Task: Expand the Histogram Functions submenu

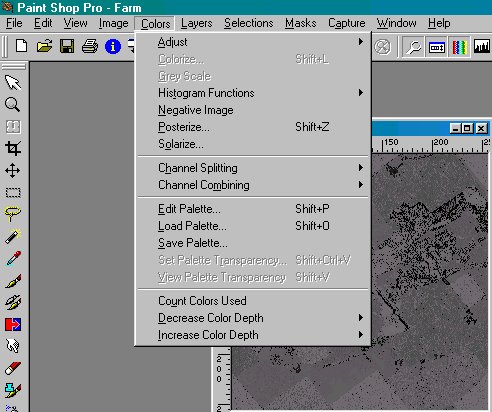Action: coord(253,93)
